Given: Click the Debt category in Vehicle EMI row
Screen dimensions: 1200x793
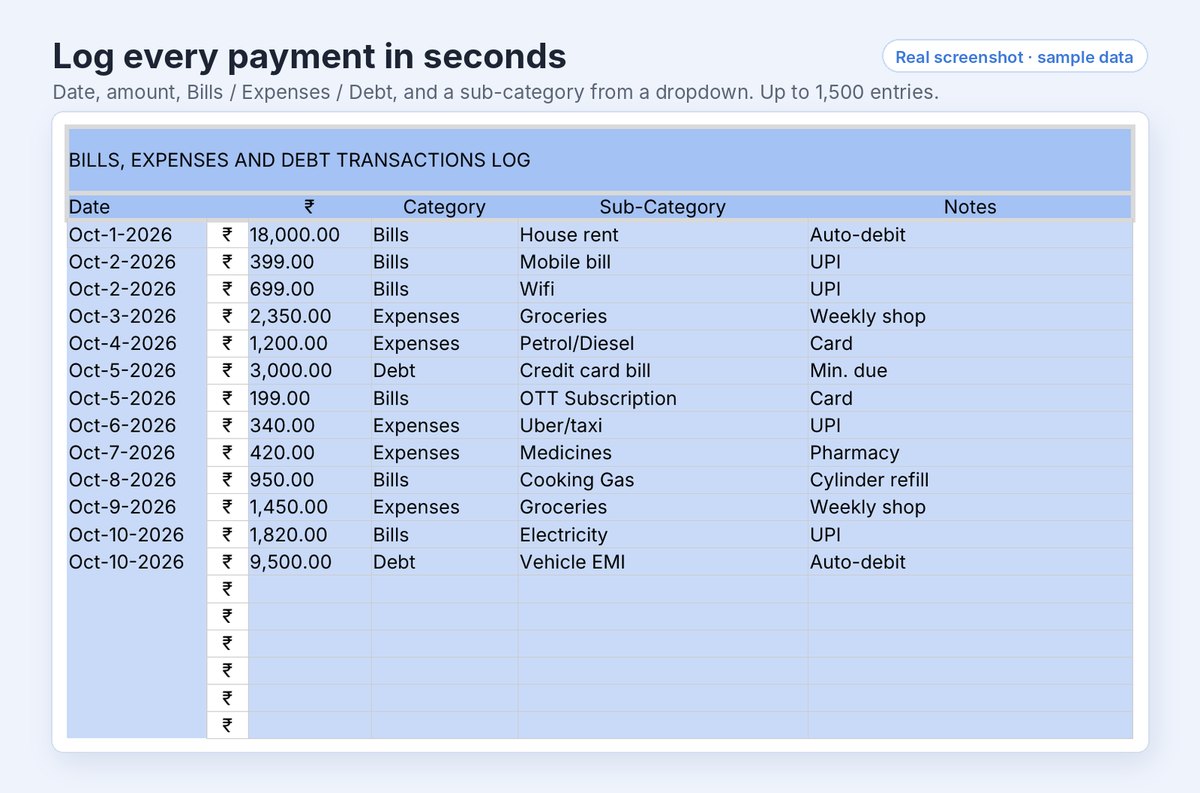Looking at the screenshot, I should (x=444, y=562).
